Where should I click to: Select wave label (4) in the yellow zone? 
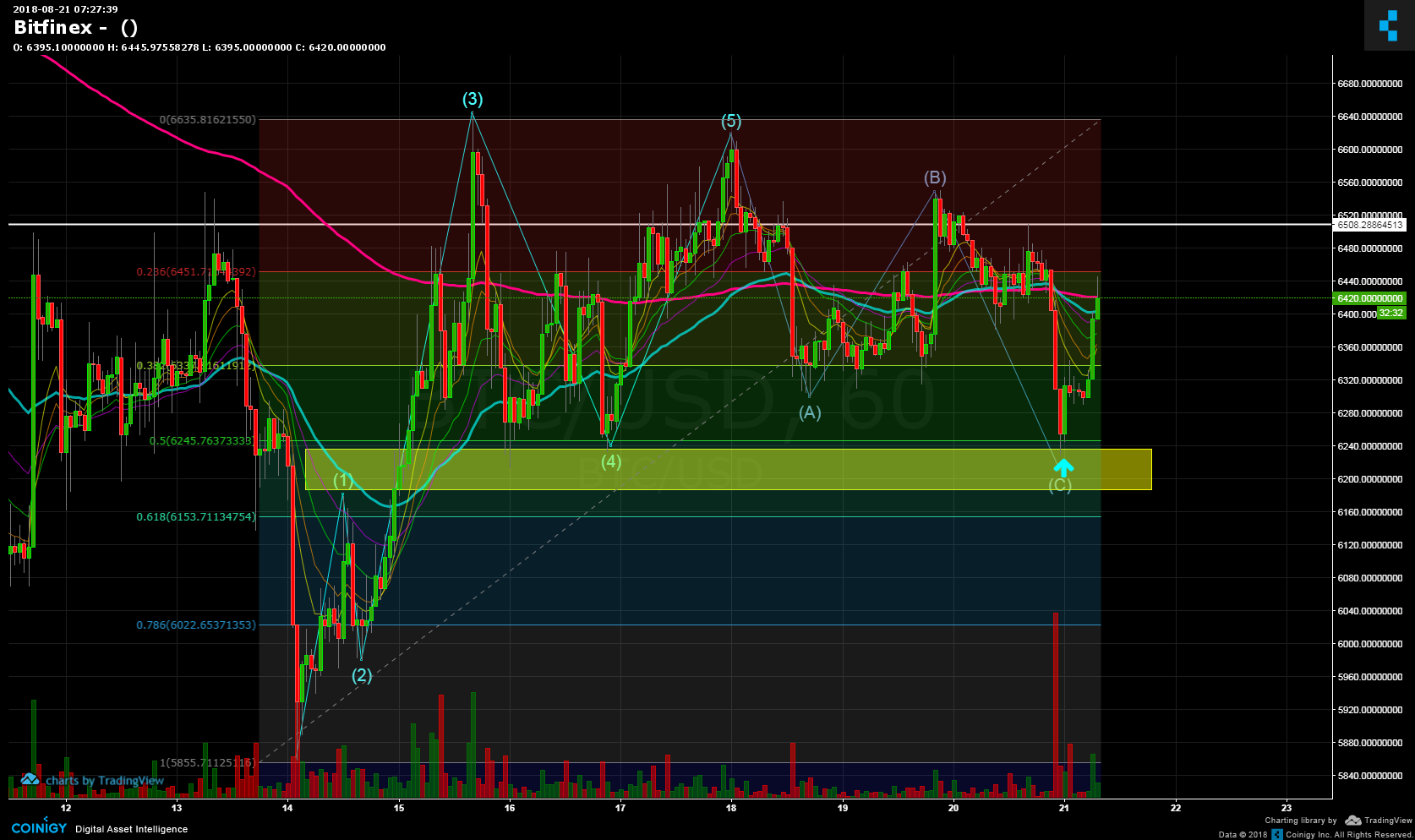pyautogui.click(x=611, y=461)
